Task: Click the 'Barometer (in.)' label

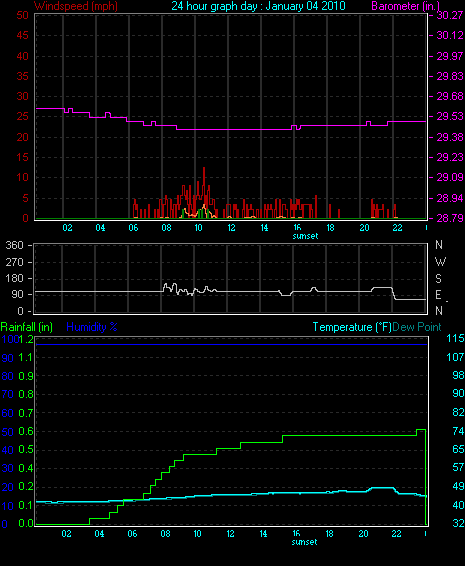Action: 406,6
